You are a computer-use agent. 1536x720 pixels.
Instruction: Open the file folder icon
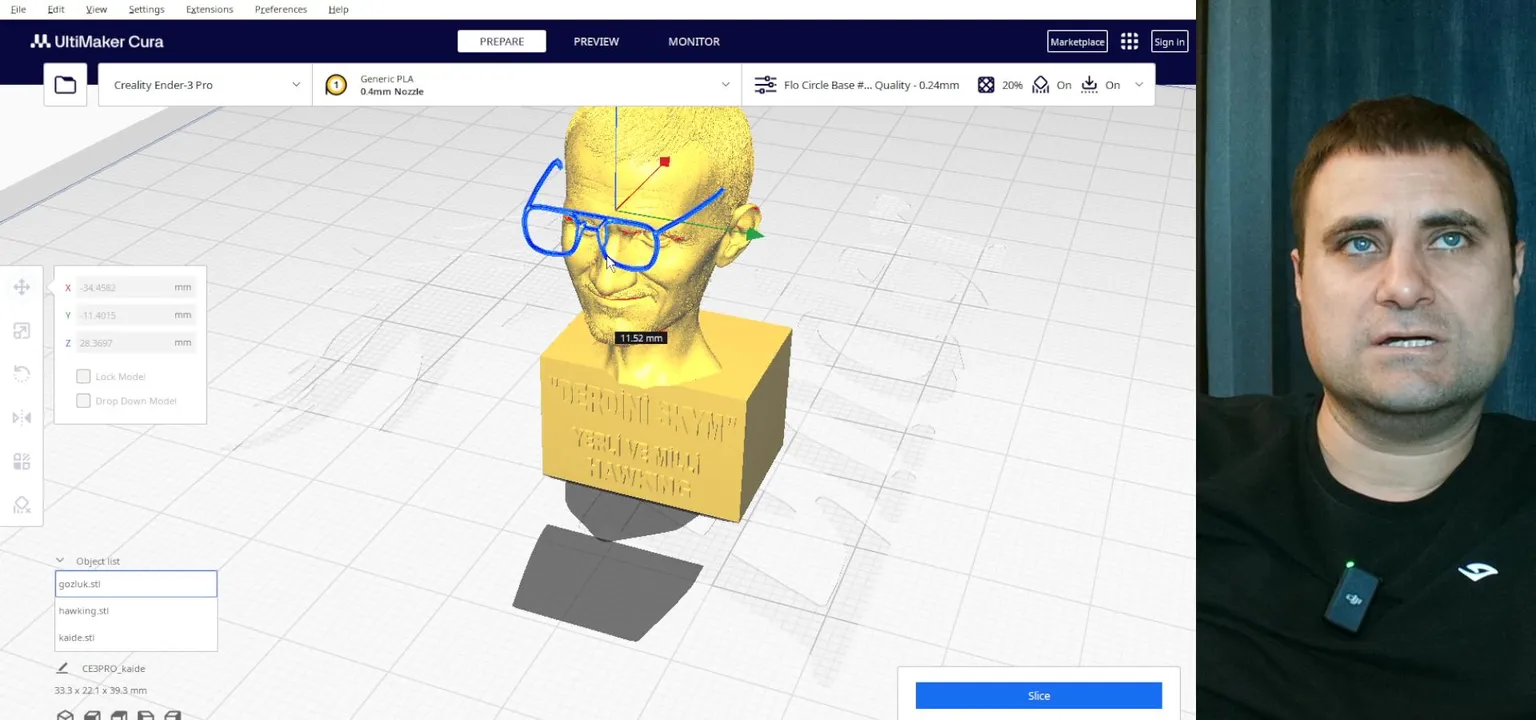65,85
